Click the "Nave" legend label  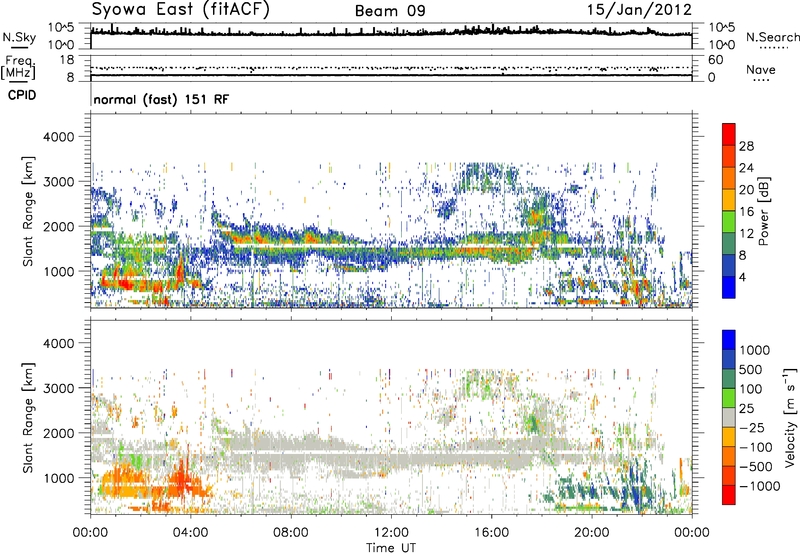click(x=761, y=69)
